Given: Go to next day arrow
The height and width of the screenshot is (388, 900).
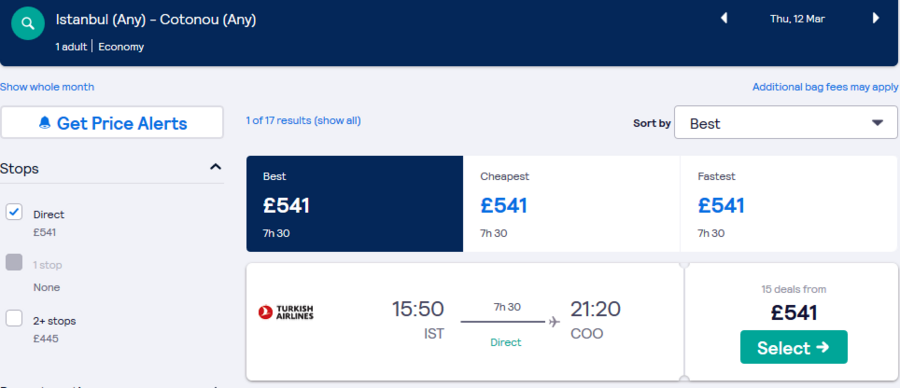Looking at the screenshot, I should pos(876,18).
